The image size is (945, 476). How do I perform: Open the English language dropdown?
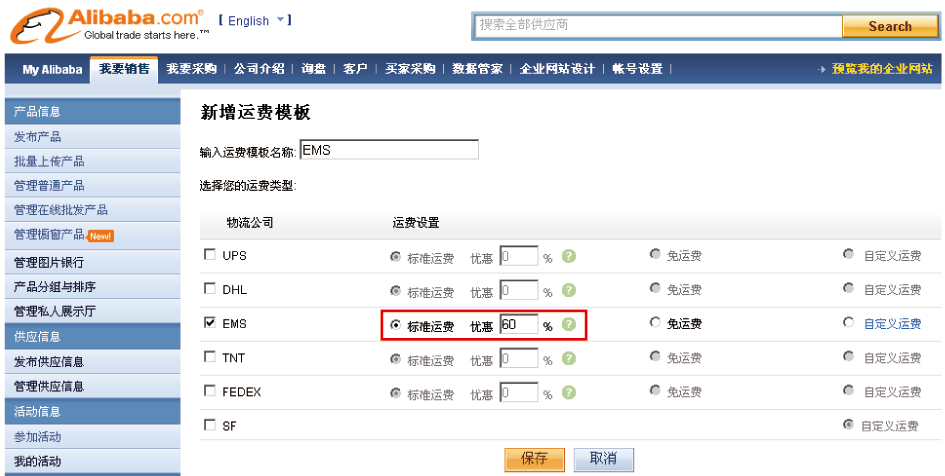click(255, 20)
